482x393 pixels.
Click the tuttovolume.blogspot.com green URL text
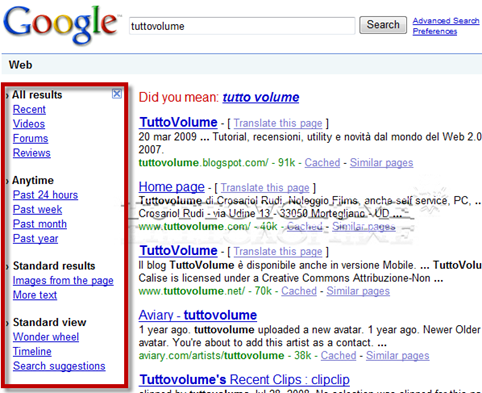click(203, 163)
